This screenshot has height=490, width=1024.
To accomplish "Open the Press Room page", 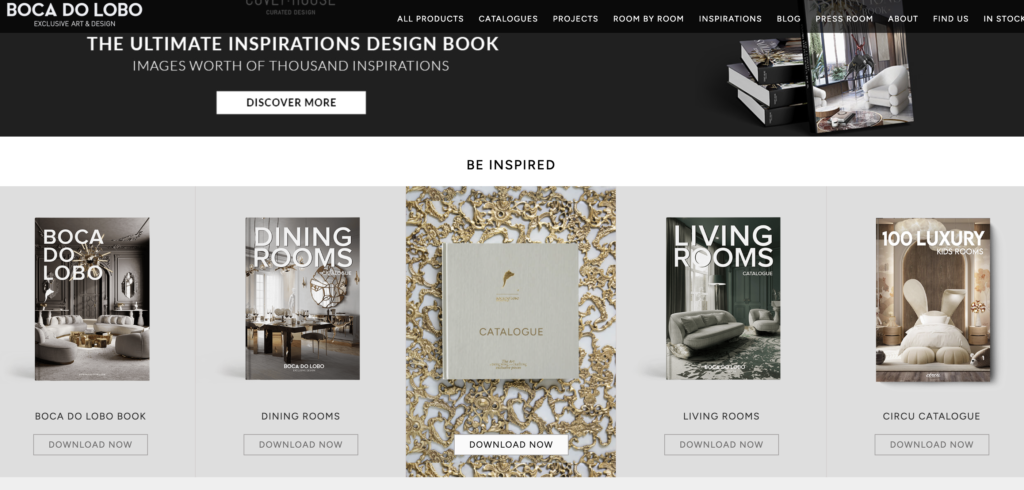I will coord(844,18).
